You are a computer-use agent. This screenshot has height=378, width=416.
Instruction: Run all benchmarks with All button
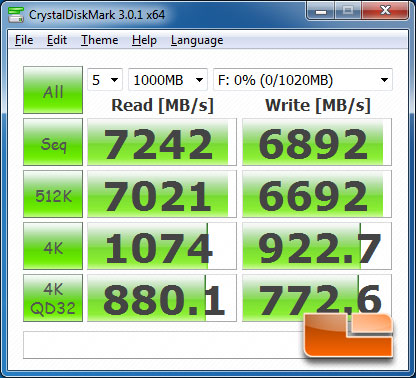tap(53, 90)
